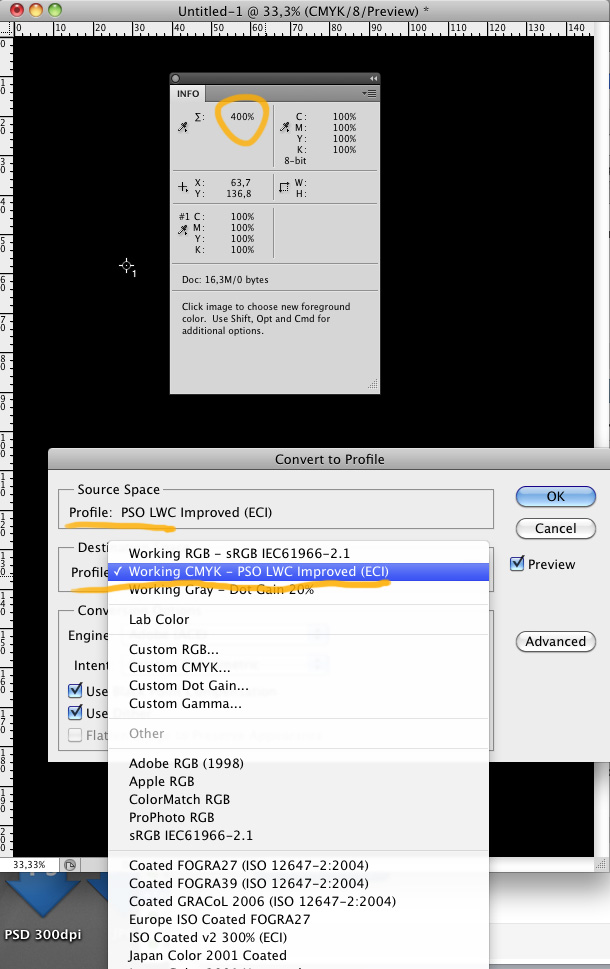Click the Info panel resize grip
This screenshot has width=610, height=969.
pyautogui.click(x=373, y=384)
